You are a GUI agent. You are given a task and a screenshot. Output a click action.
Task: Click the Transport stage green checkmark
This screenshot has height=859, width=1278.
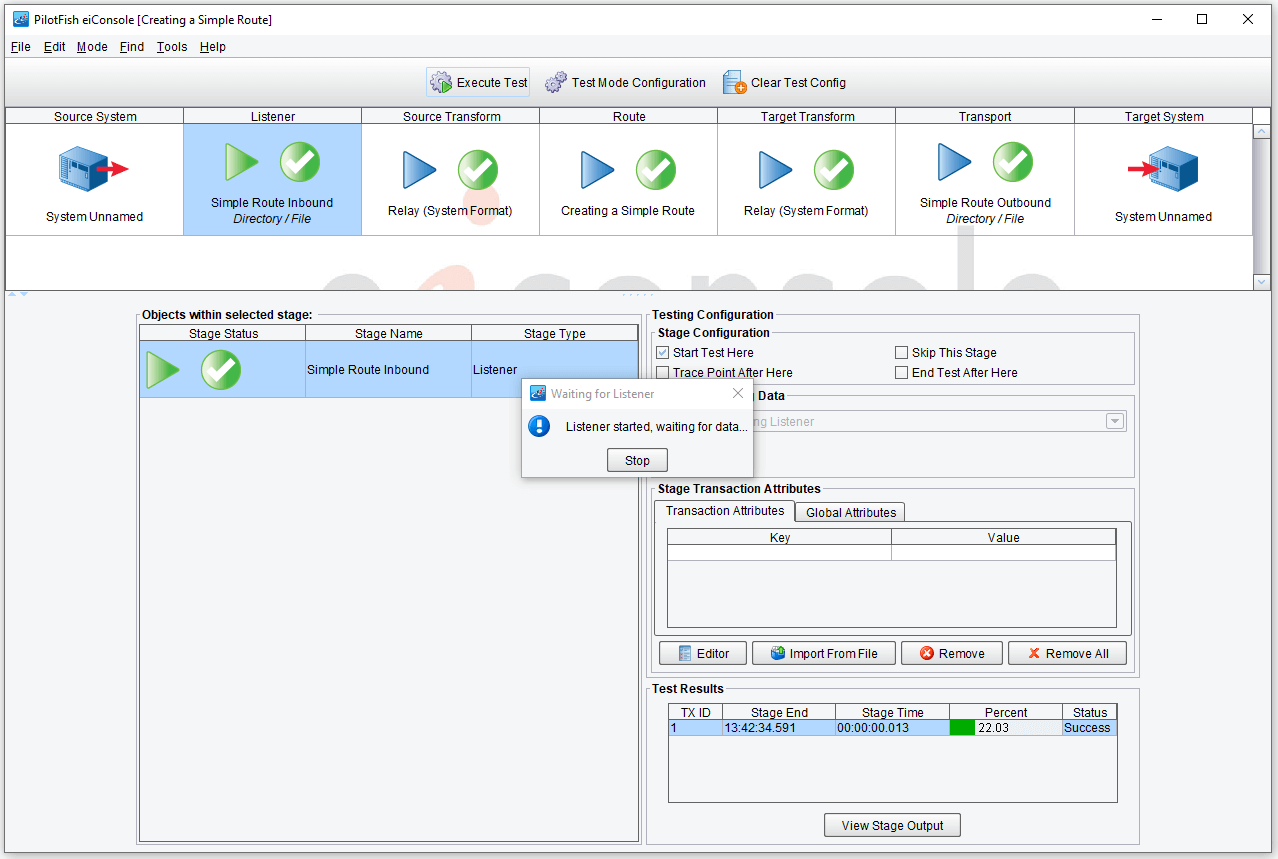tap(1013, 161)
